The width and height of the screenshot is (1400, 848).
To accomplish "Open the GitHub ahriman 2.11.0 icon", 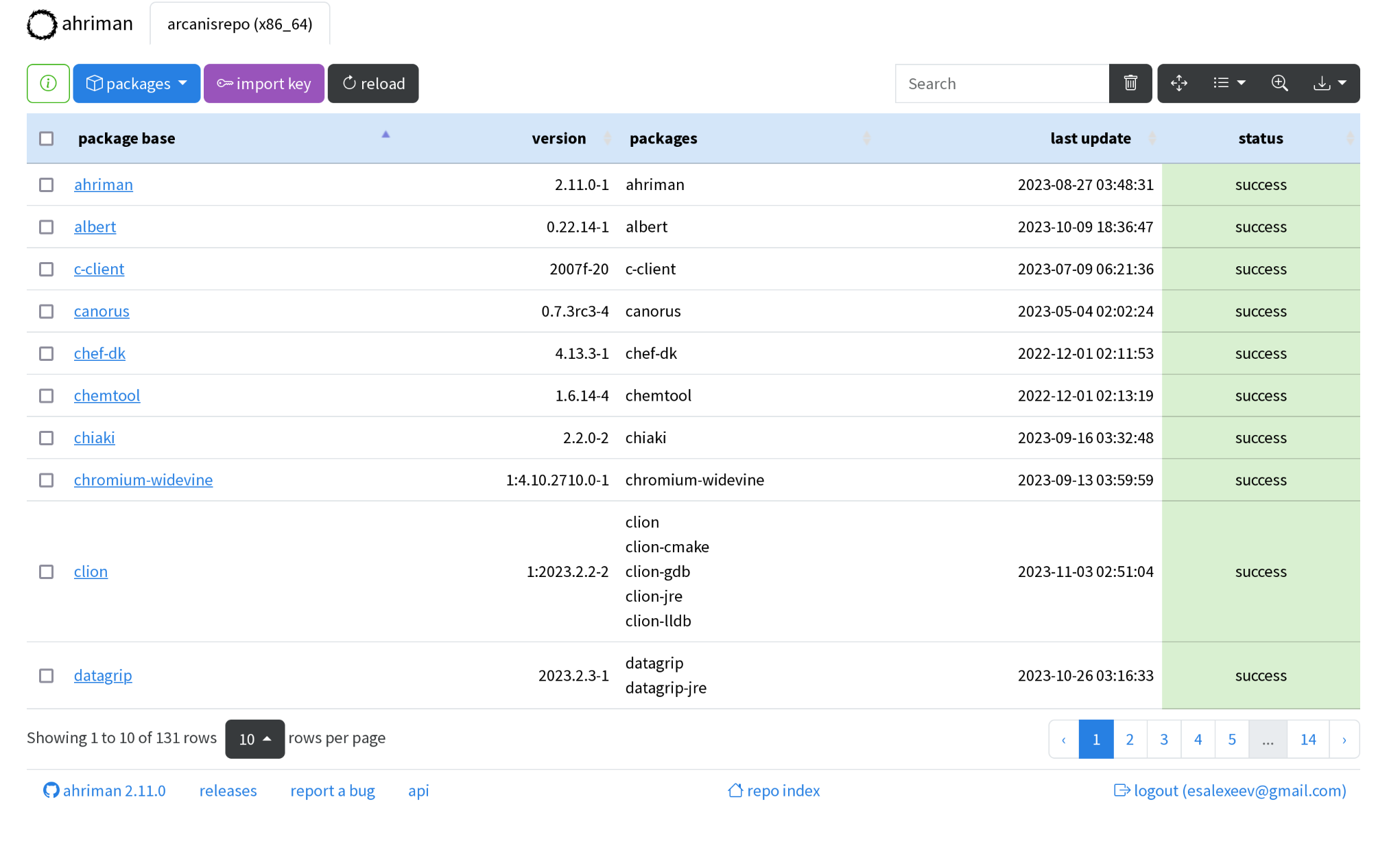I will [51, 790].
